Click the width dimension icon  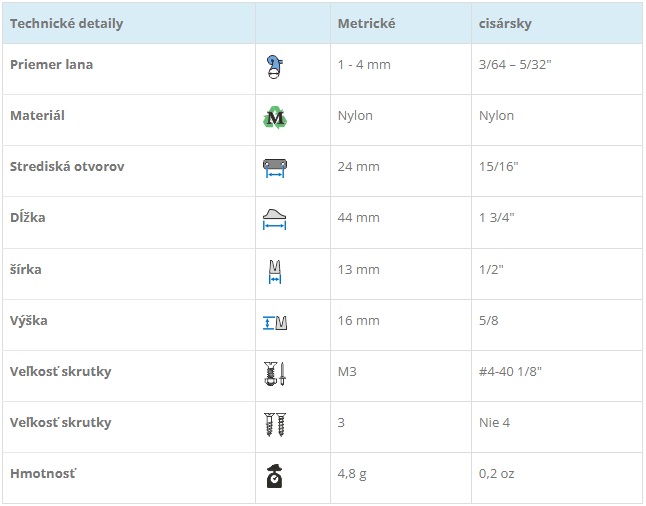(x=275, y=272)
